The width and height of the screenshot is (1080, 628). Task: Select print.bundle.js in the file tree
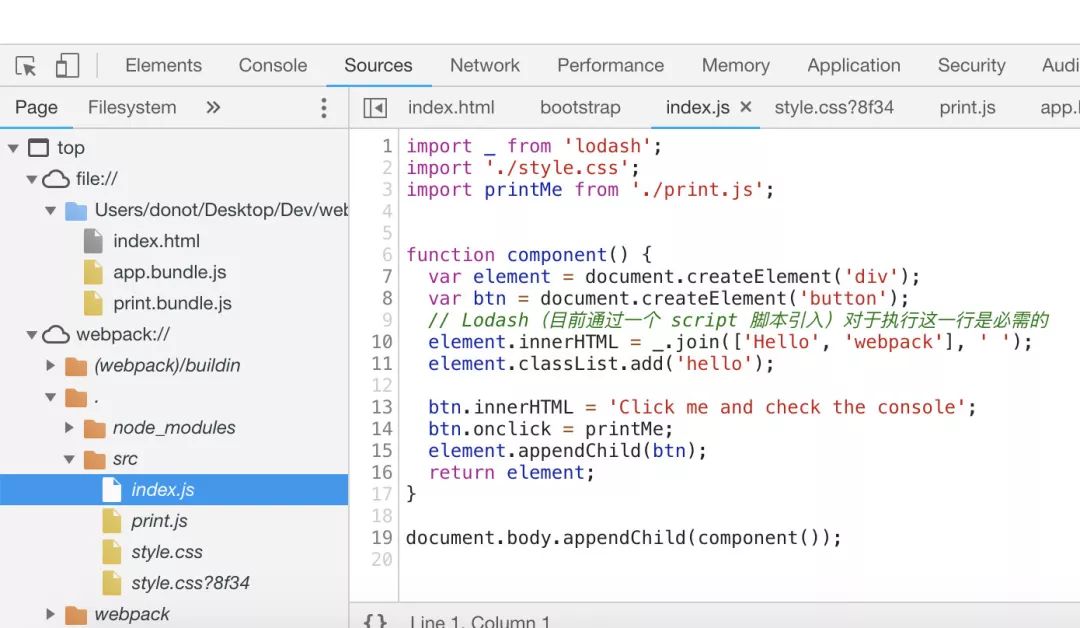point(172,303)
